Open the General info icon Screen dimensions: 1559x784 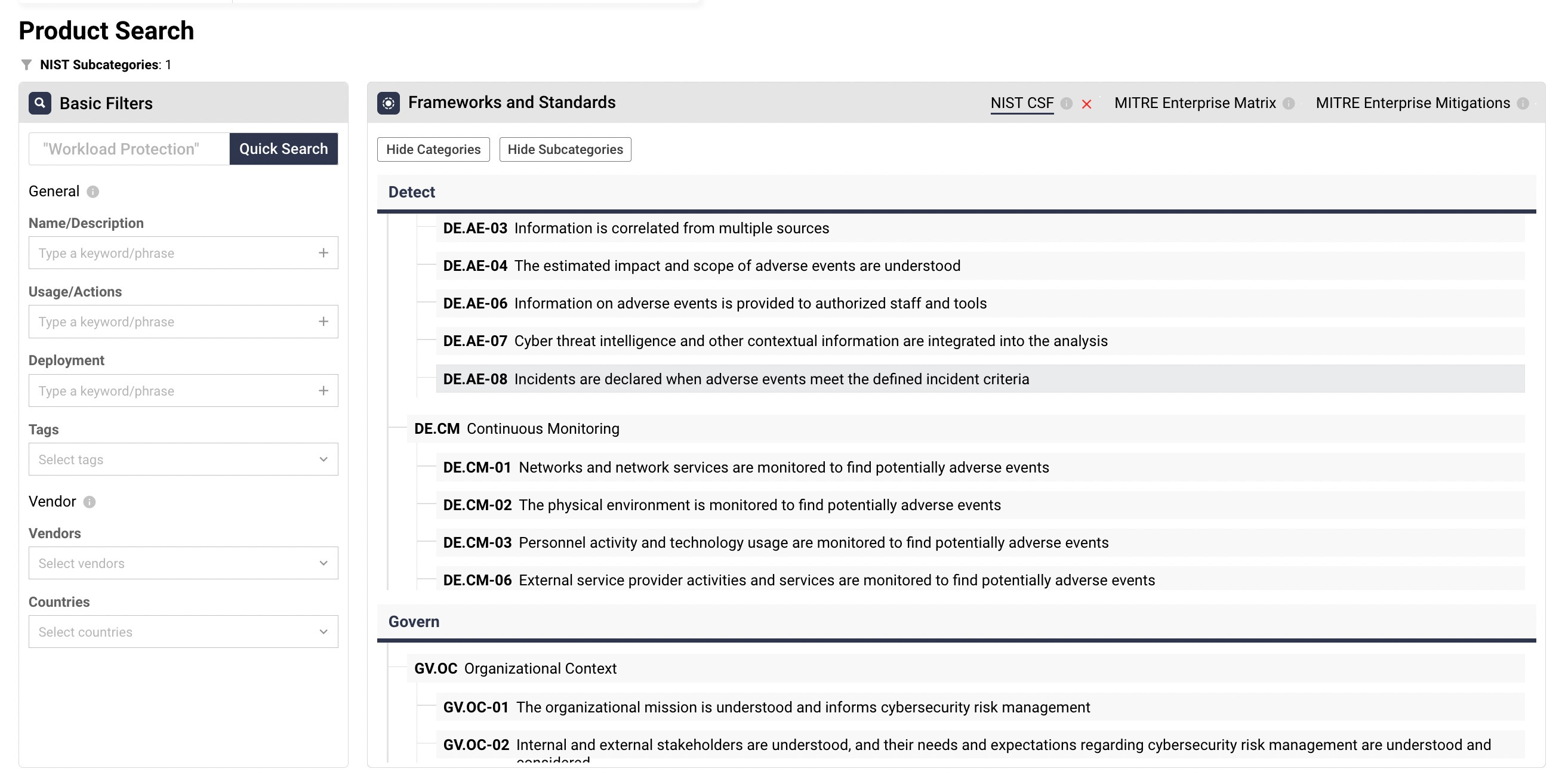tap(93, 192)
